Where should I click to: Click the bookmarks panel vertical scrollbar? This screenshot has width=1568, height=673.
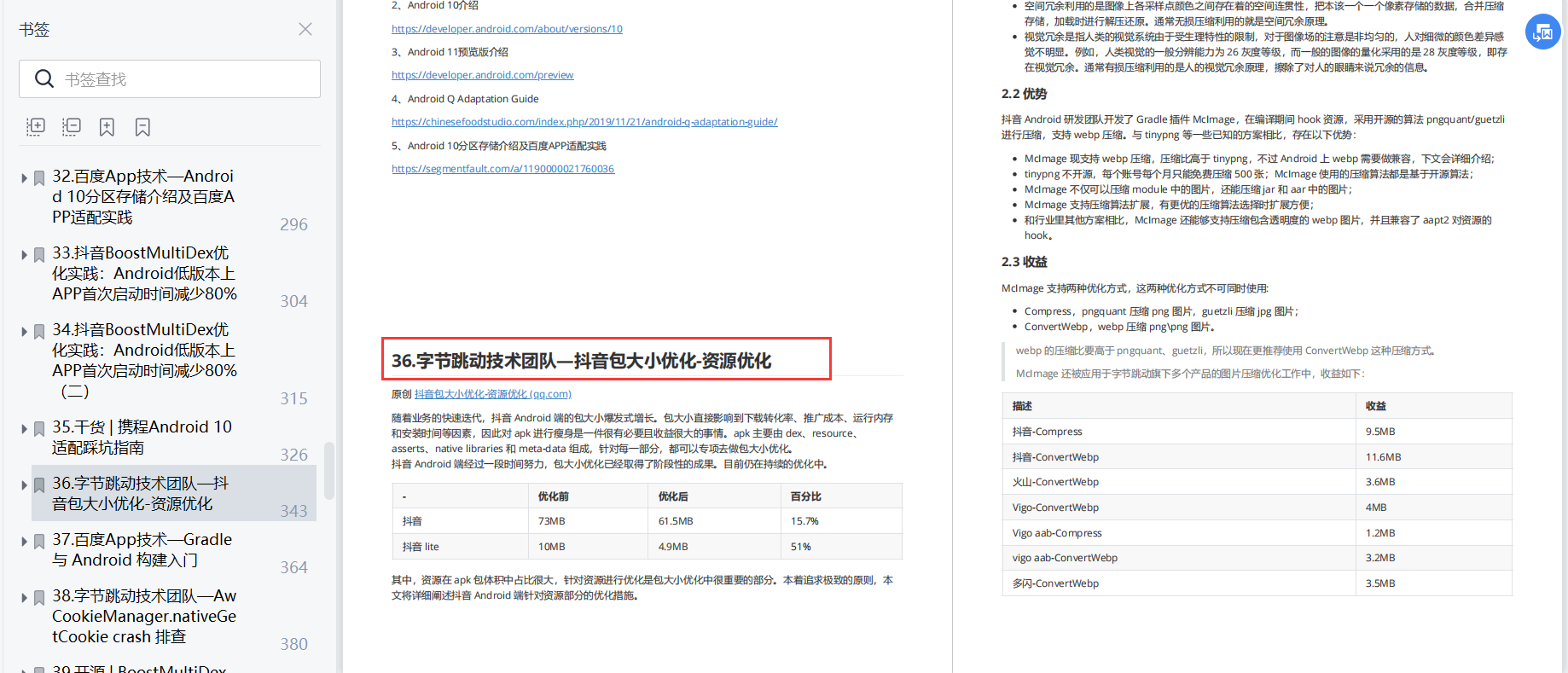[x=329, y=469]
